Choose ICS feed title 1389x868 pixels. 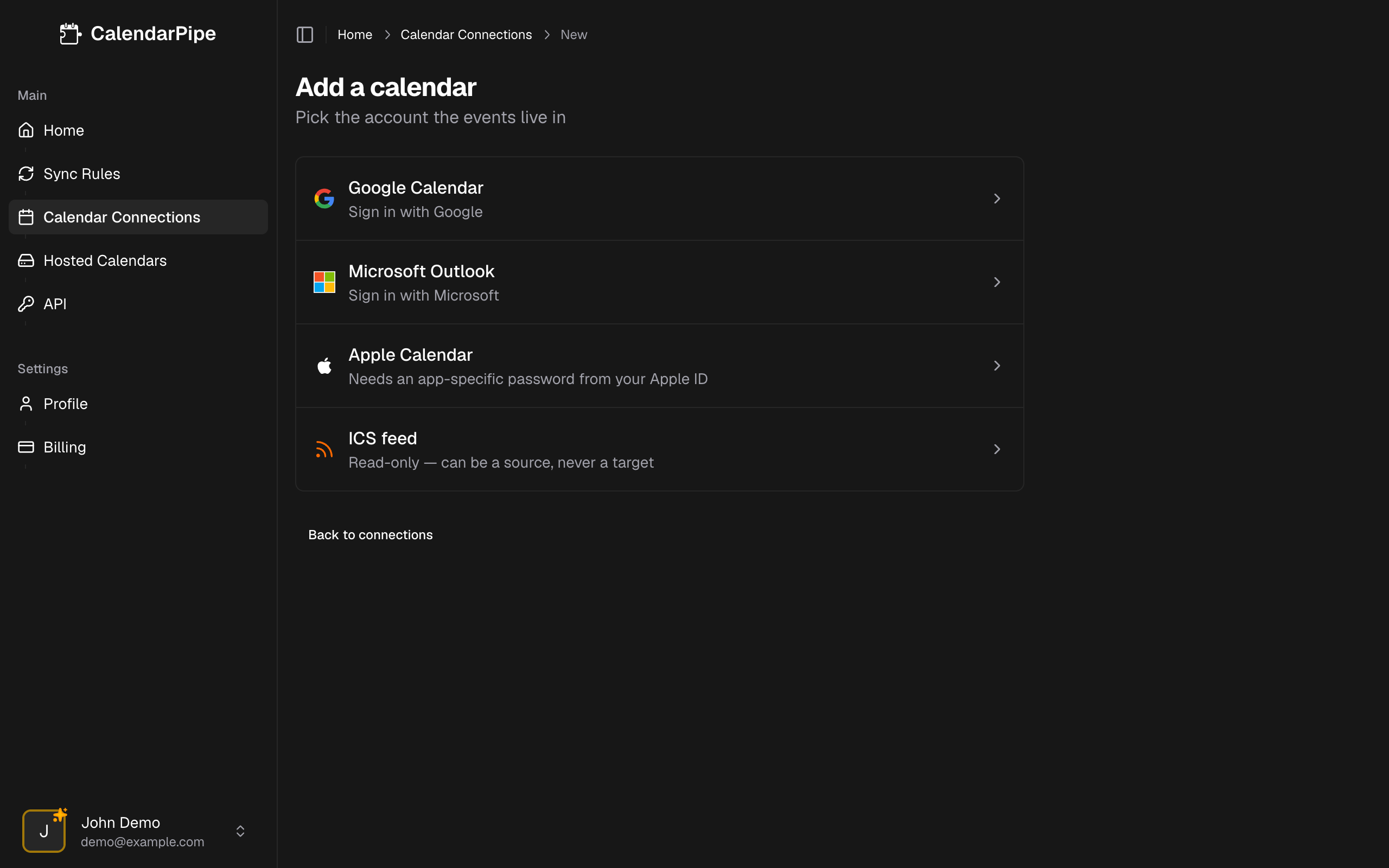[383, 438]
